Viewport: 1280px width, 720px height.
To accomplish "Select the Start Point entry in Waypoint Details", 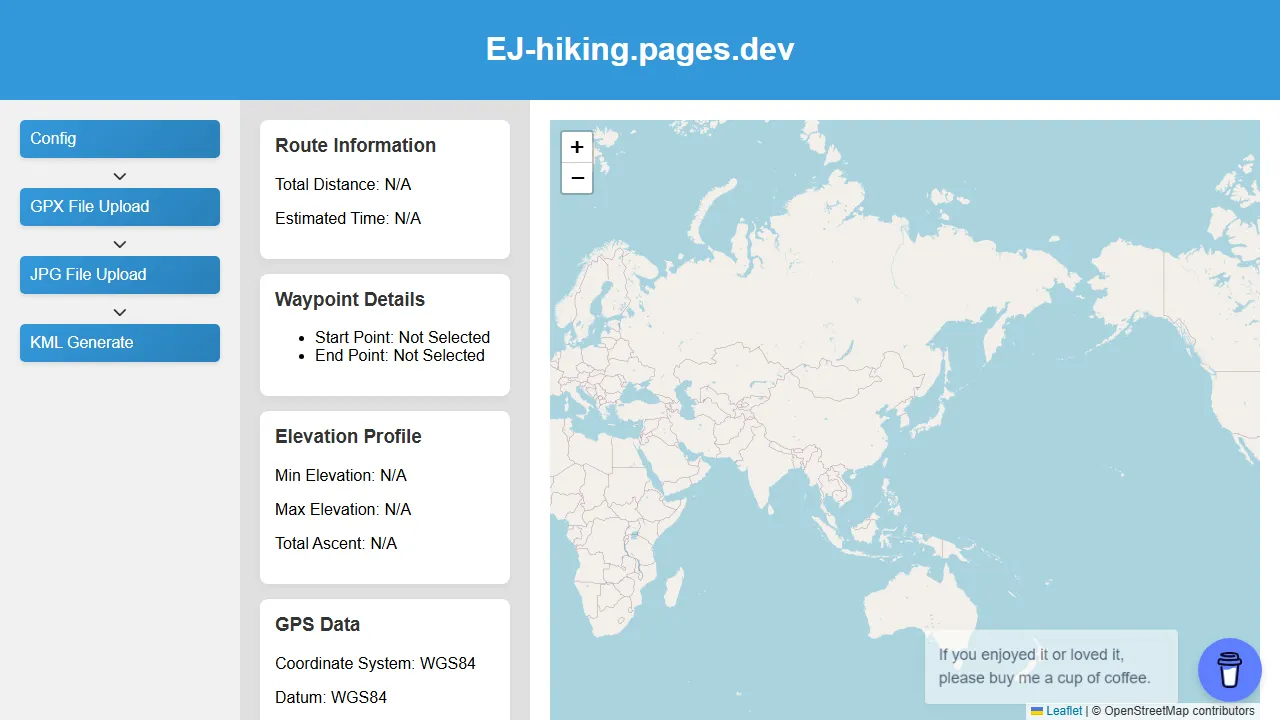I will pos(402,337).
